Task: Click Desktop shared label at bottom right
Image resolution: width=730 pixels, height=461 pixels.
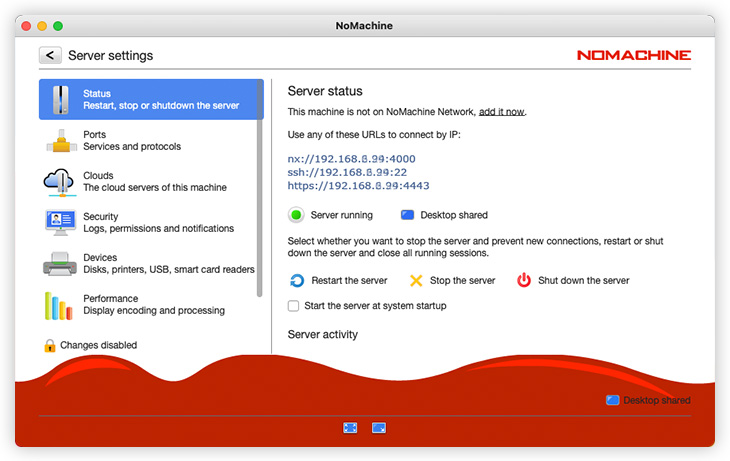Action: [x=656, y=400]
